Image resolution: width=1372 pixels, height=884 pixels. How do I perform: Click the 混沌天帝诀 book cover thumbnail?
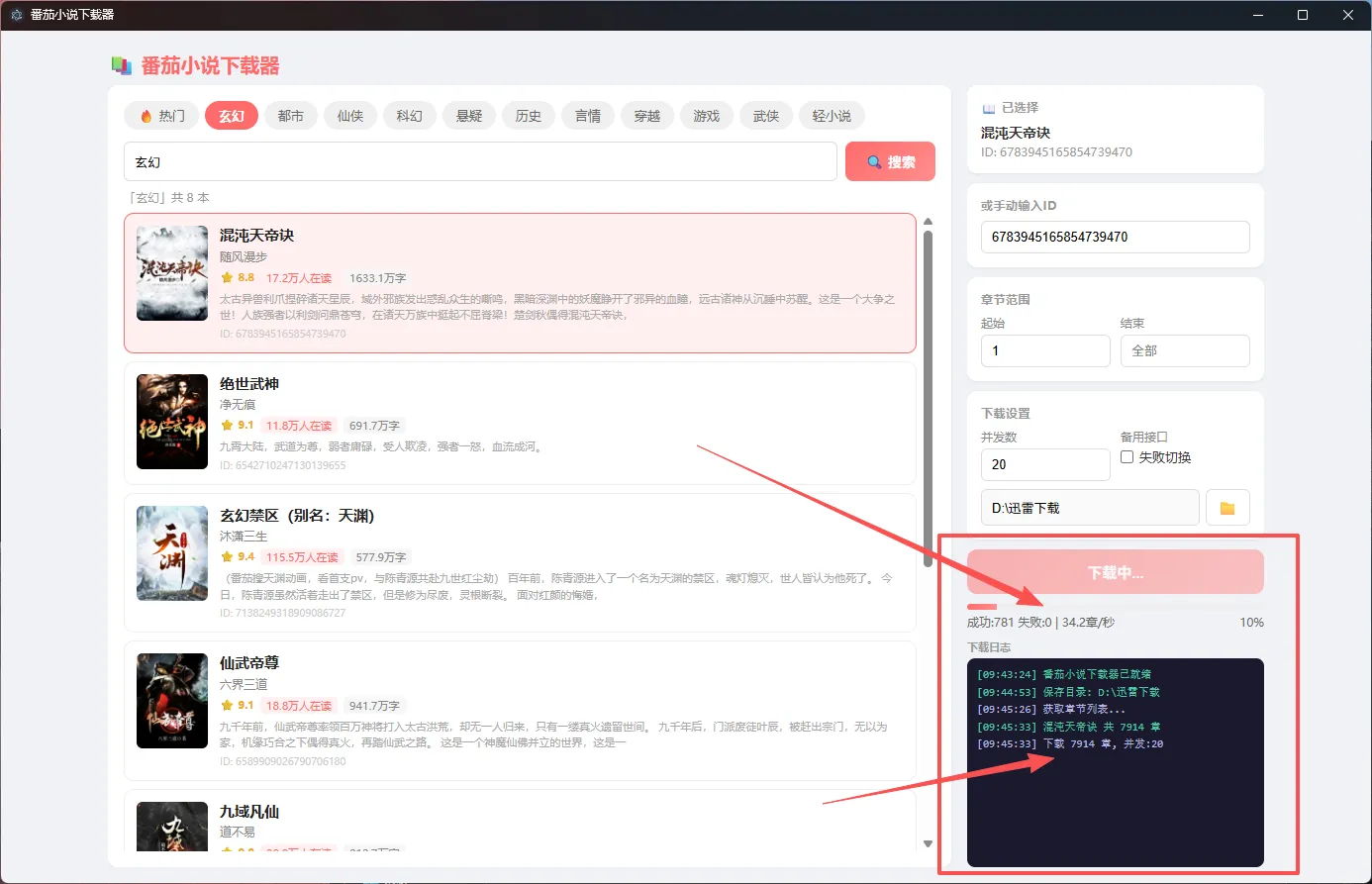coord(172,273)
